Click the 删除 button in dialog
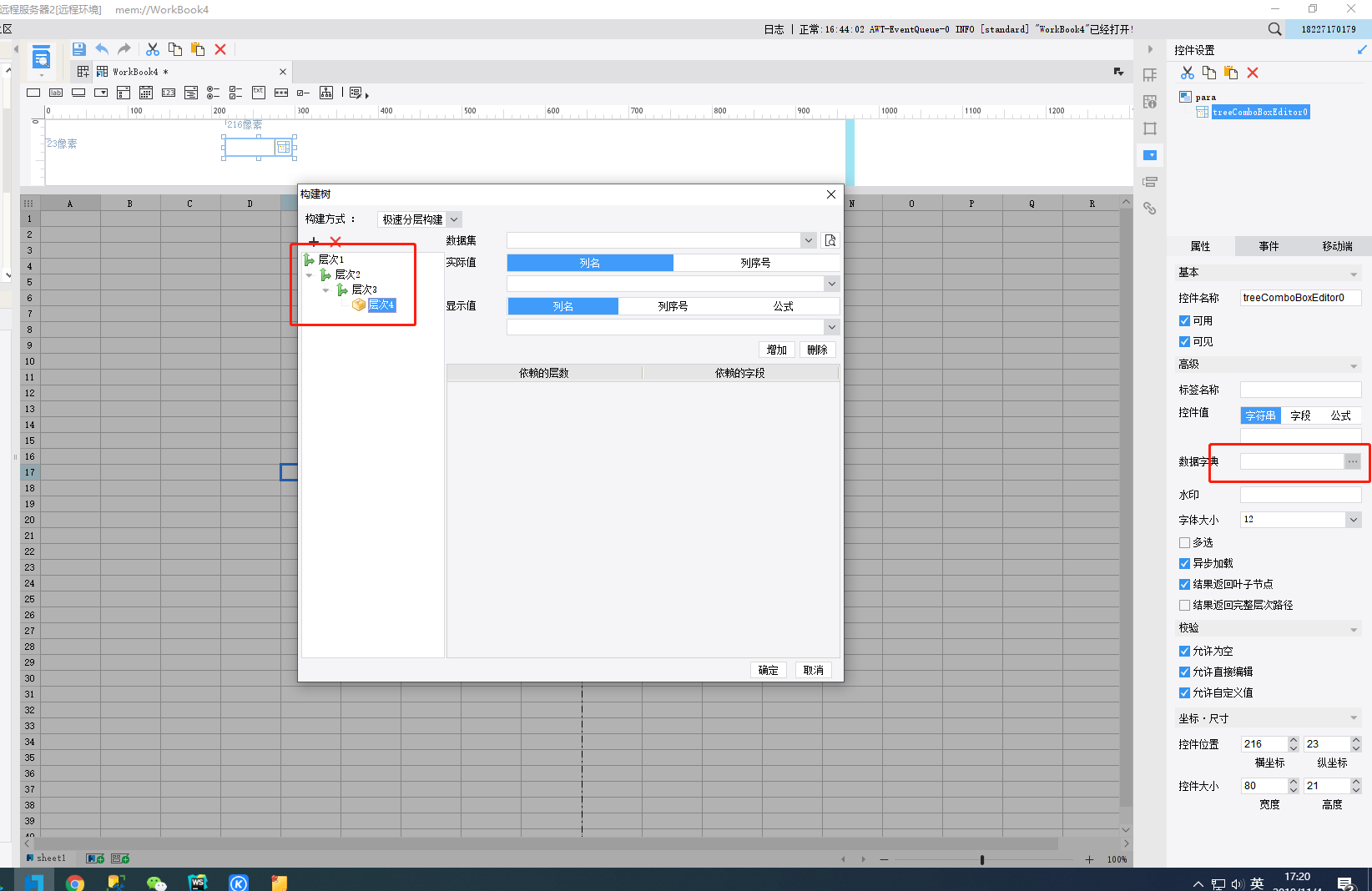 coord(818,350)
